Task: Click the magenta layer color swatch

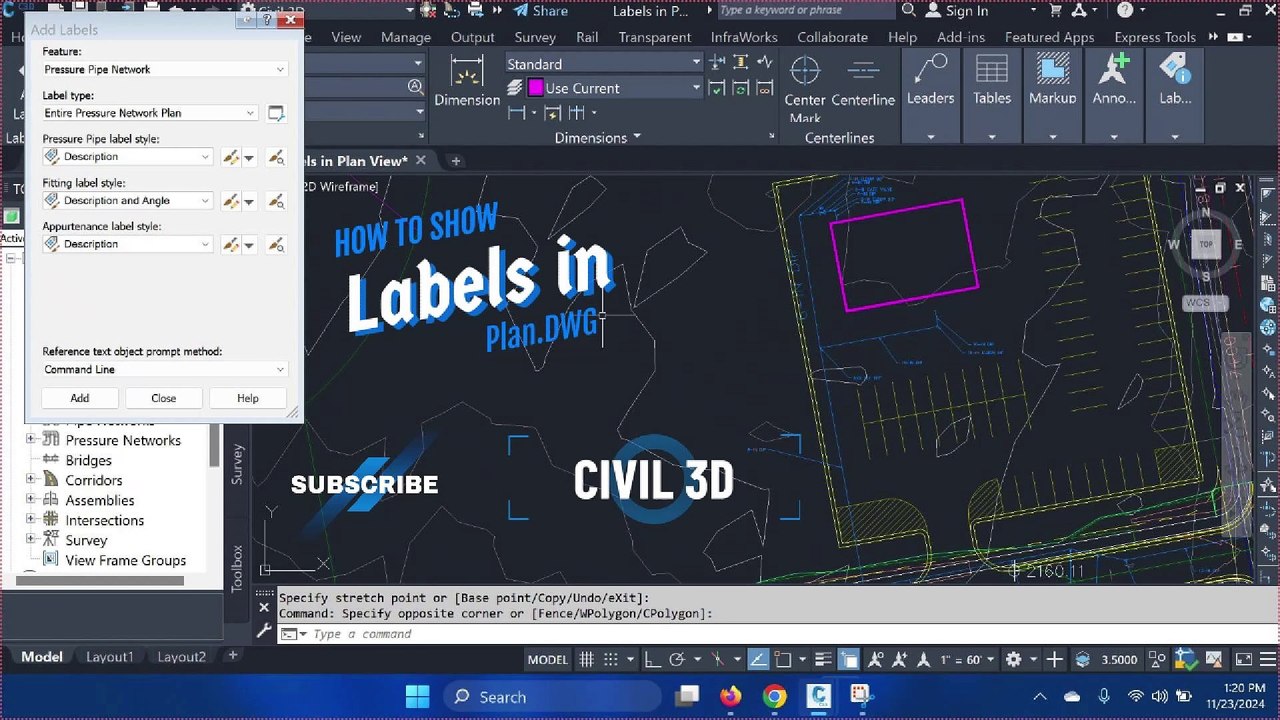Action: (536, 88)
